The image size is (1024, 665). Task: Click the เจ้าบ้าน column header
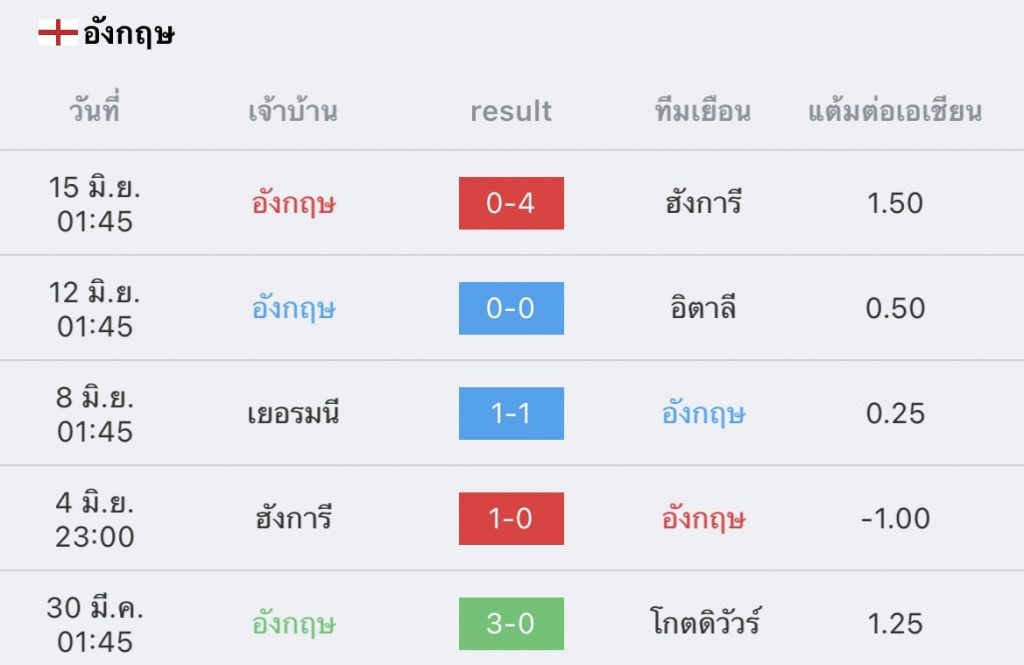[x=293, y=110]
